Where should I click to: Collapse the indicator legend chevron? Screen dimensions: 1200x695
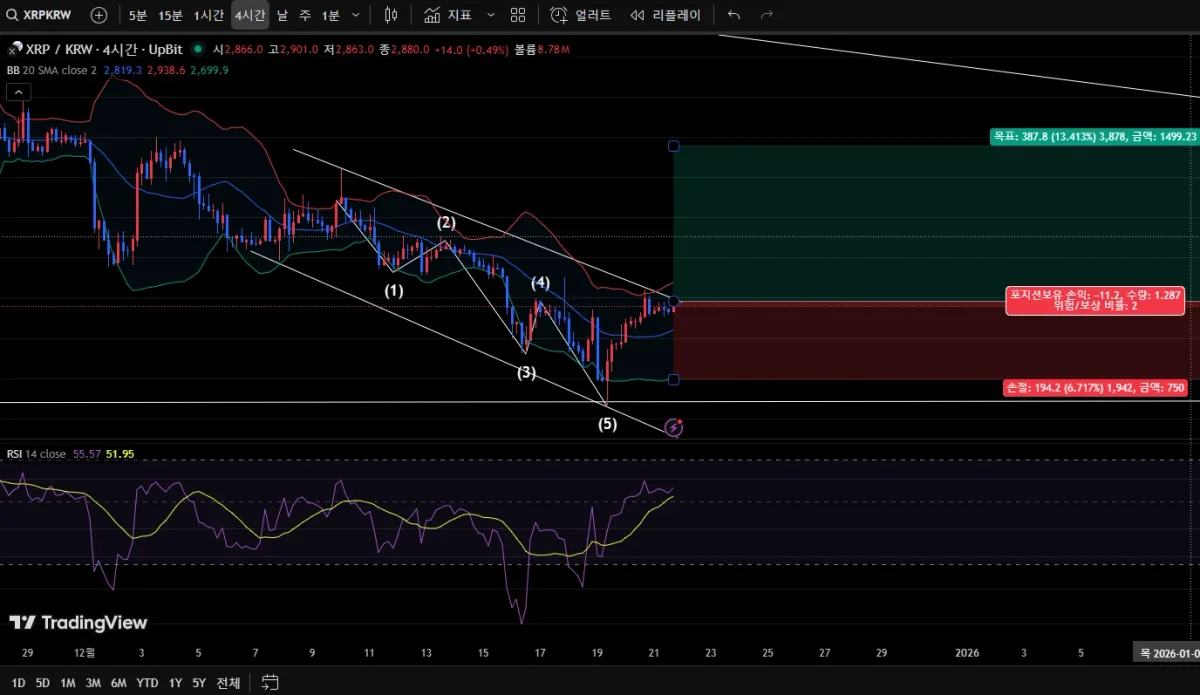pos(18,92)
